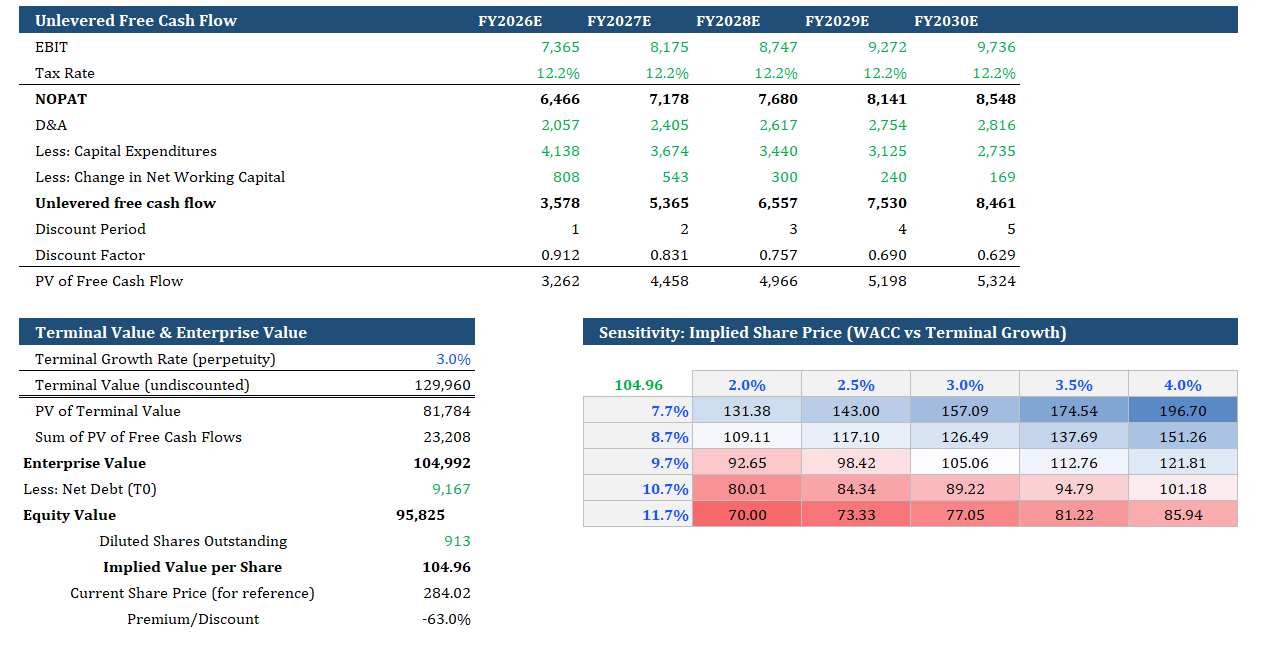Select the Equity Value figure 95,825
The height and width of the screenshot is (645, 1263).
tap(421, 515)
